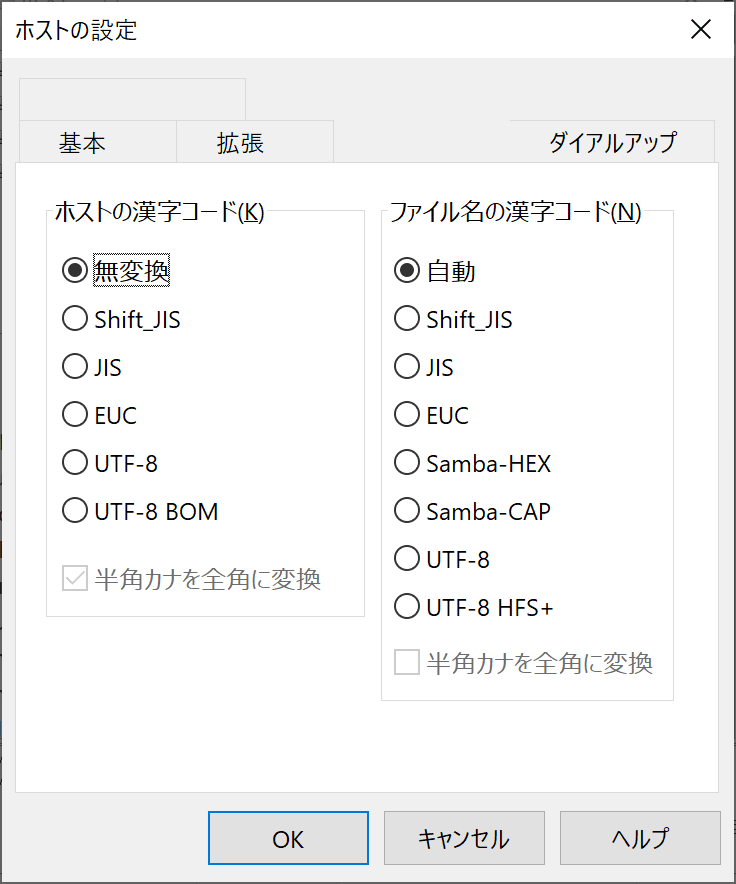Open the 基本 tab
Viewport: 736px width, 884px height.
82,142
